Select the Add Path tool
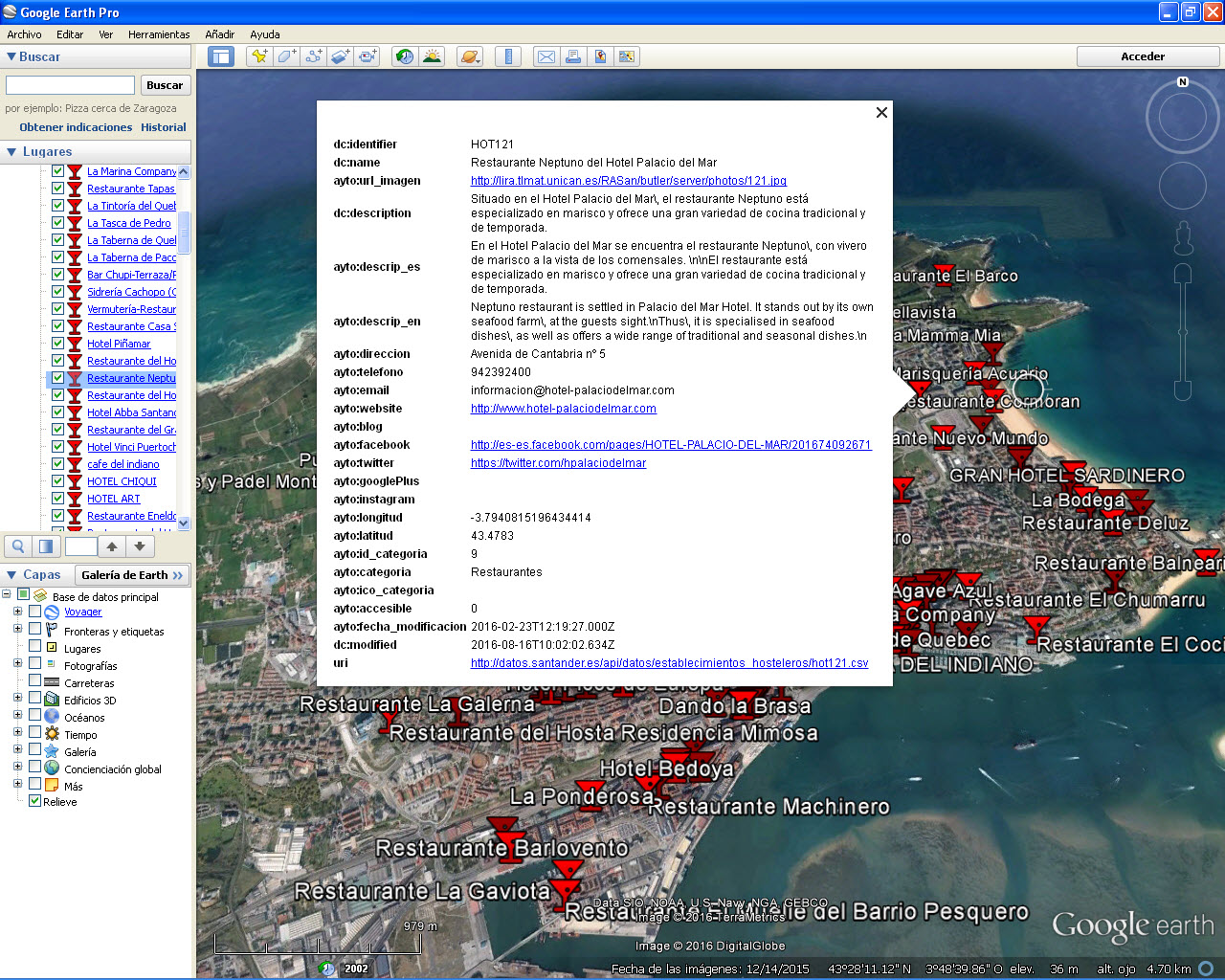 [313, 56]
